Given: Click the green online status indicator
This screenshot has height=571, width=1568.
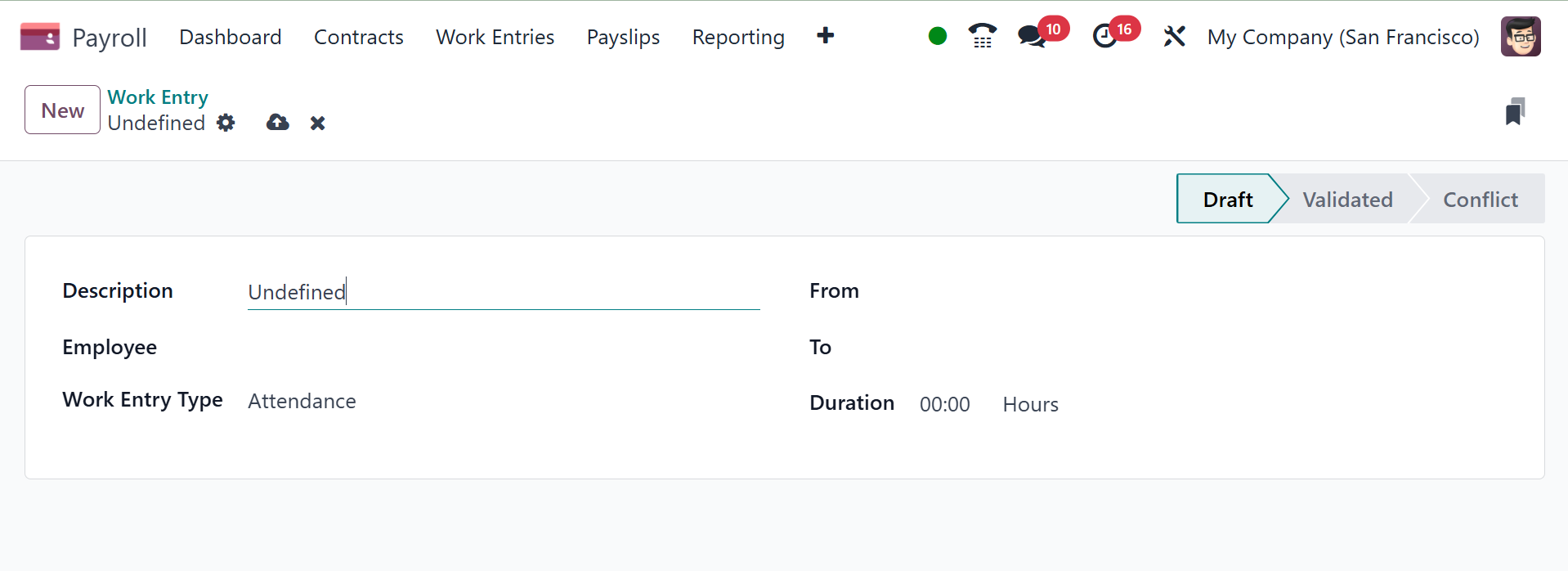Looking at the screenshot, I should tap(938, 36).
